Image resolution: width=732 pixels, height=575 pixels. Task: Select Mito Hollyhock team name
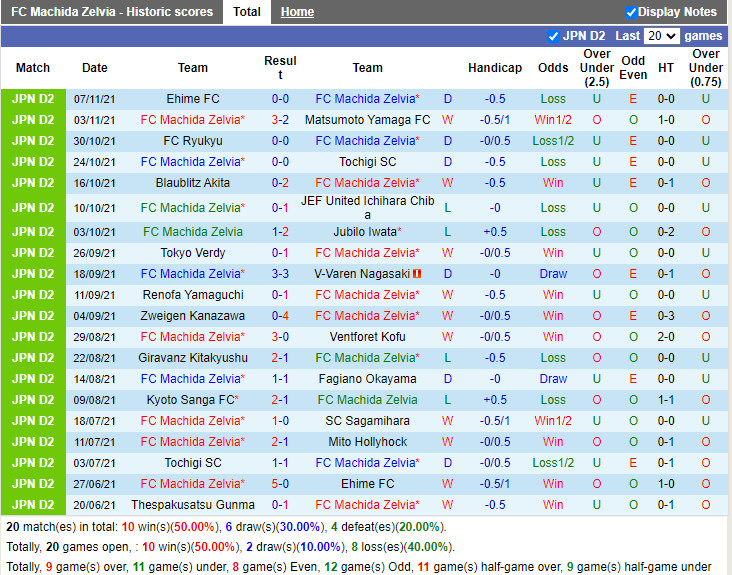[367, 442]
